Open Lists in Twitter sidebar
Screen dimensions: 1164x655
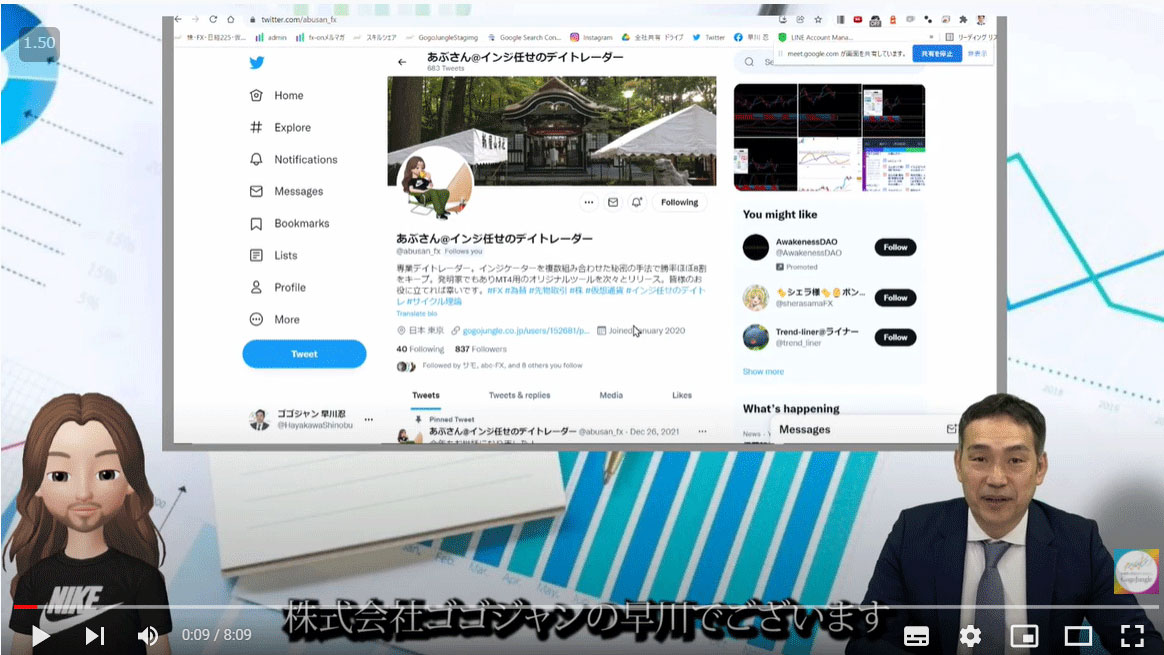tap(273, 255)
